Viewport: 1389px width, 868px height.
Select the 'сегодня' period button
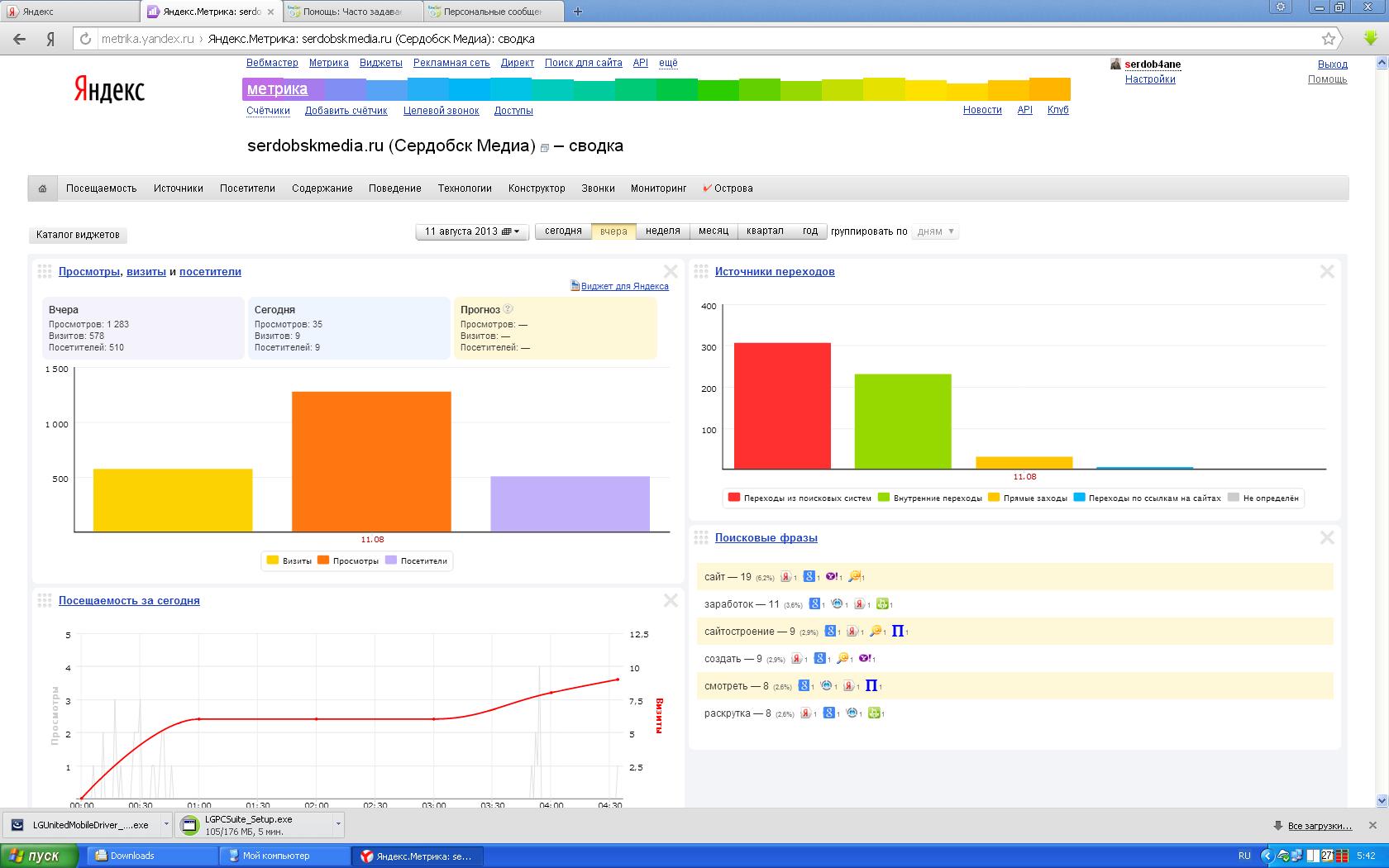pyautogui.click(x=563, y=231)
